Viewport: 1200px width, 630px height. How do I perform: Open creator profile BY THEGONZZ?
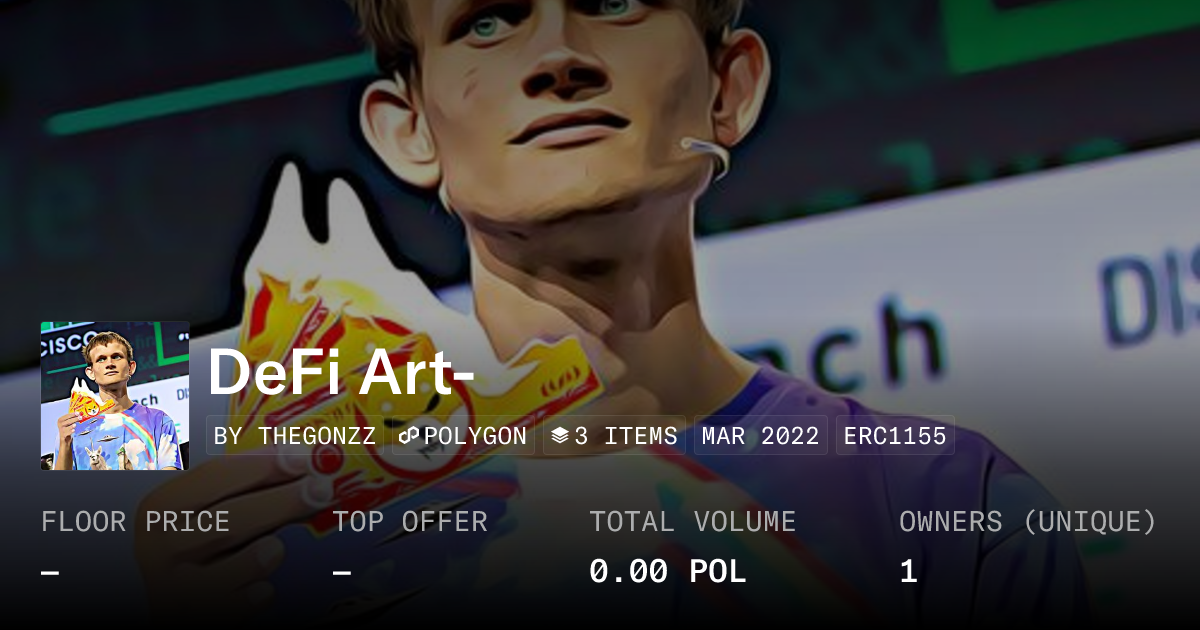295,436
